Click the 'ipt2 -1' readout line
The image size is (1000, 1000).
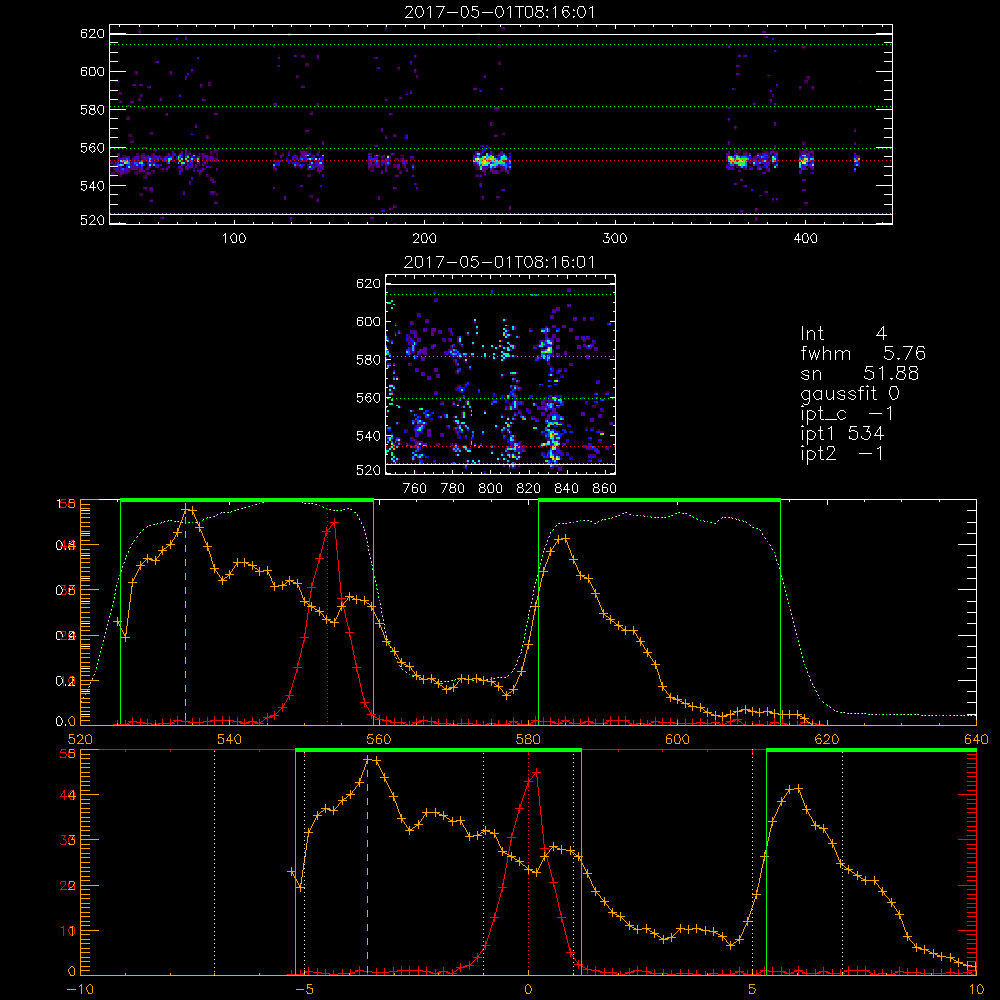point(842,453)
